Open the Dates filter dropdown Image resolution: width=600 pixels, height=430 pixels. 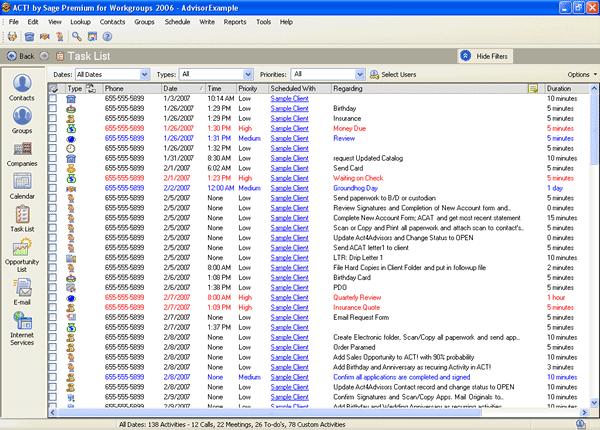144,74
